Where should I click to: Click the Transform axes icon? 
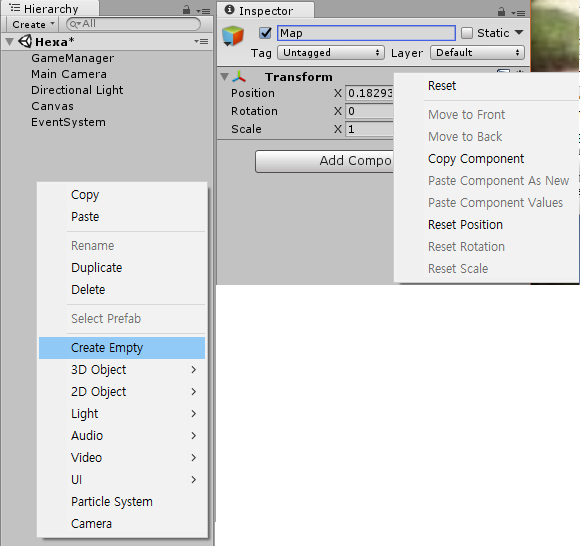coord(239,77)
